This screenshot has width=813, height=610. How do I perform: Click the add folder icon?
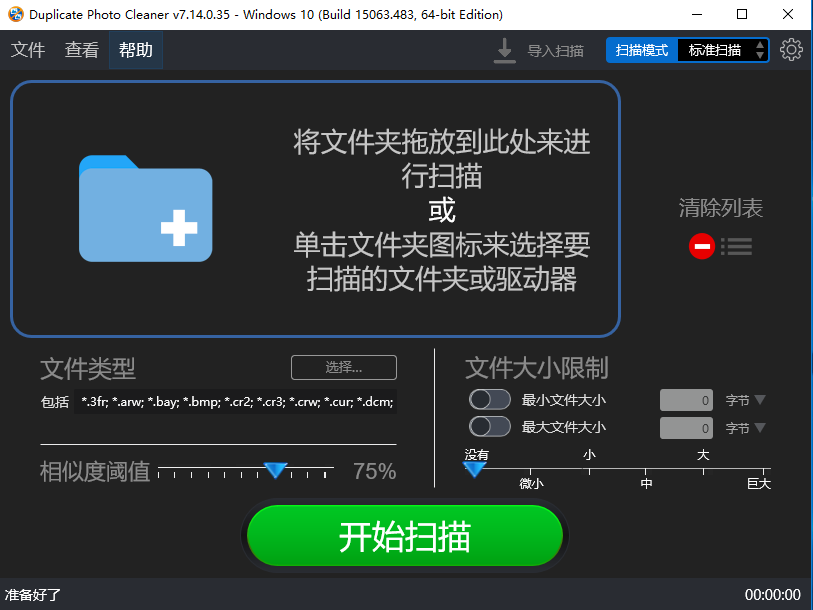point(146,208)
